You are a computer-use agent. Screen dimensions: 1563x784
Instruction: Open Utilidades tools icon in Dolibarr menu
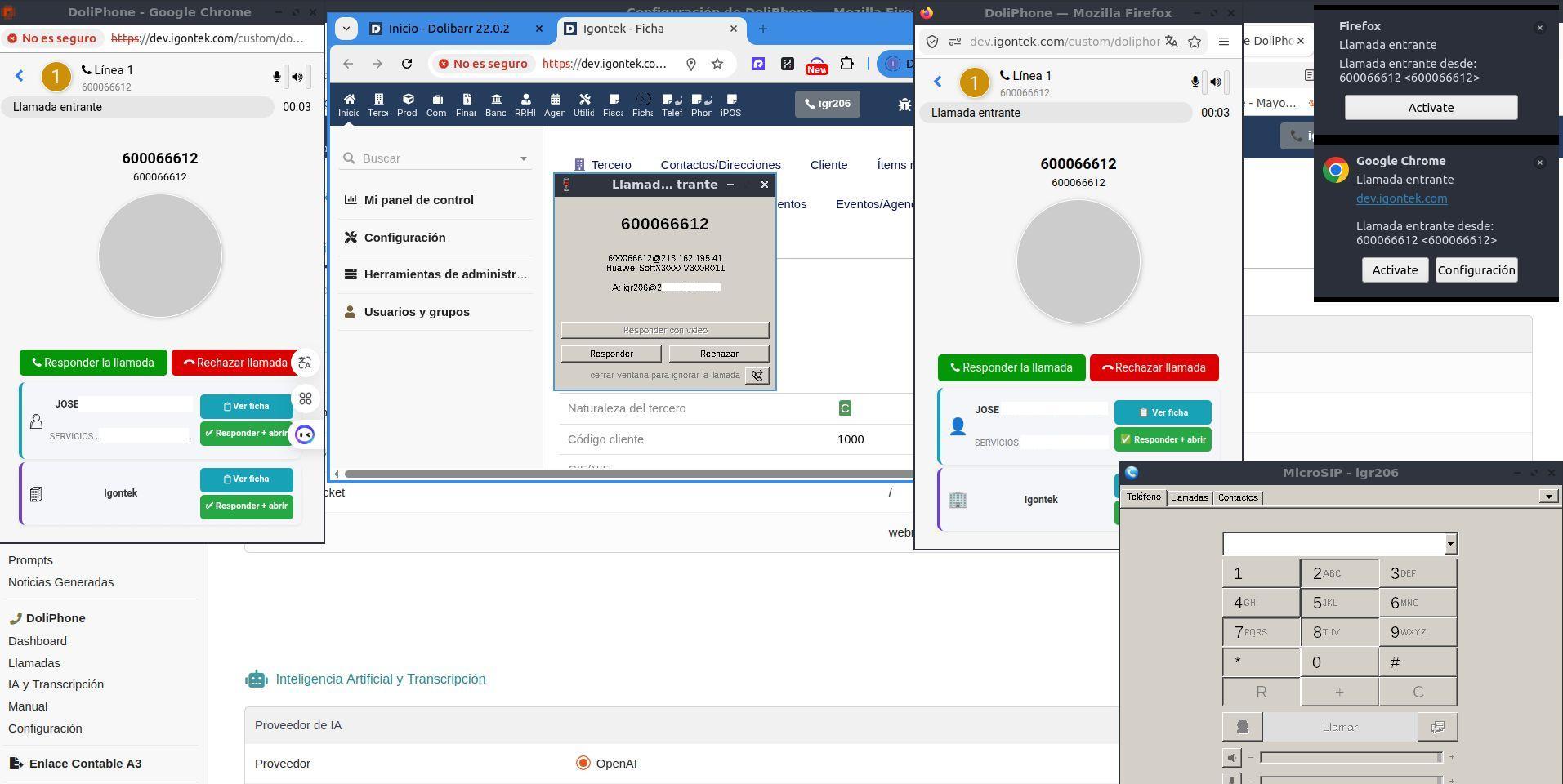coord(583,105)
